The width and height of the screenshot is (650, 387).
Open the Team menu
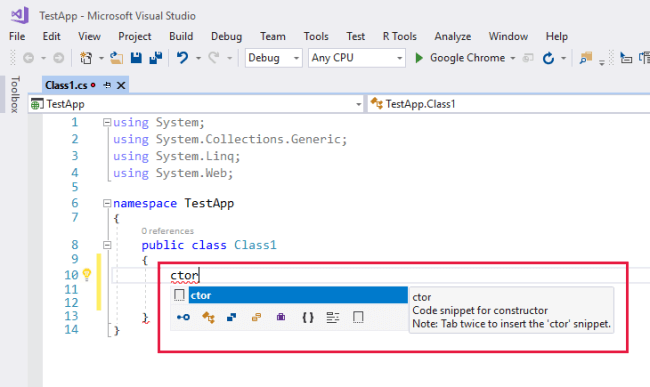pos(273,36)
